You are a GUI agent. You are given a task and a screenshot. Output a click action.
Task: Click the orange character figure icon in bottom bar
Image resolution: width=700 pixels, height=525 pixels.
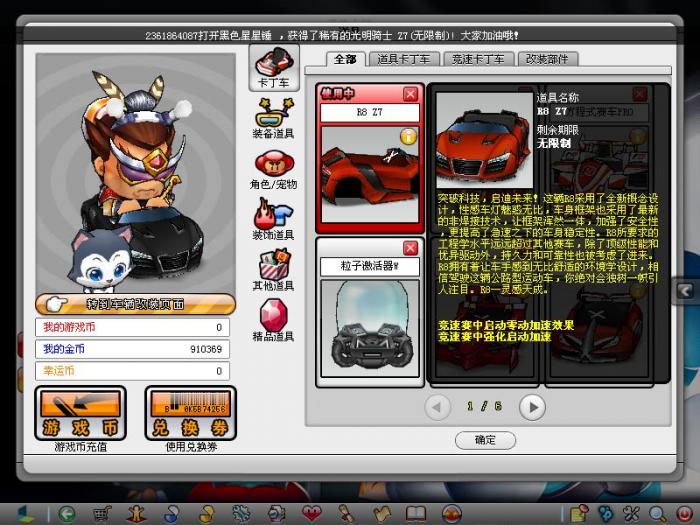(x=137, y=514)
